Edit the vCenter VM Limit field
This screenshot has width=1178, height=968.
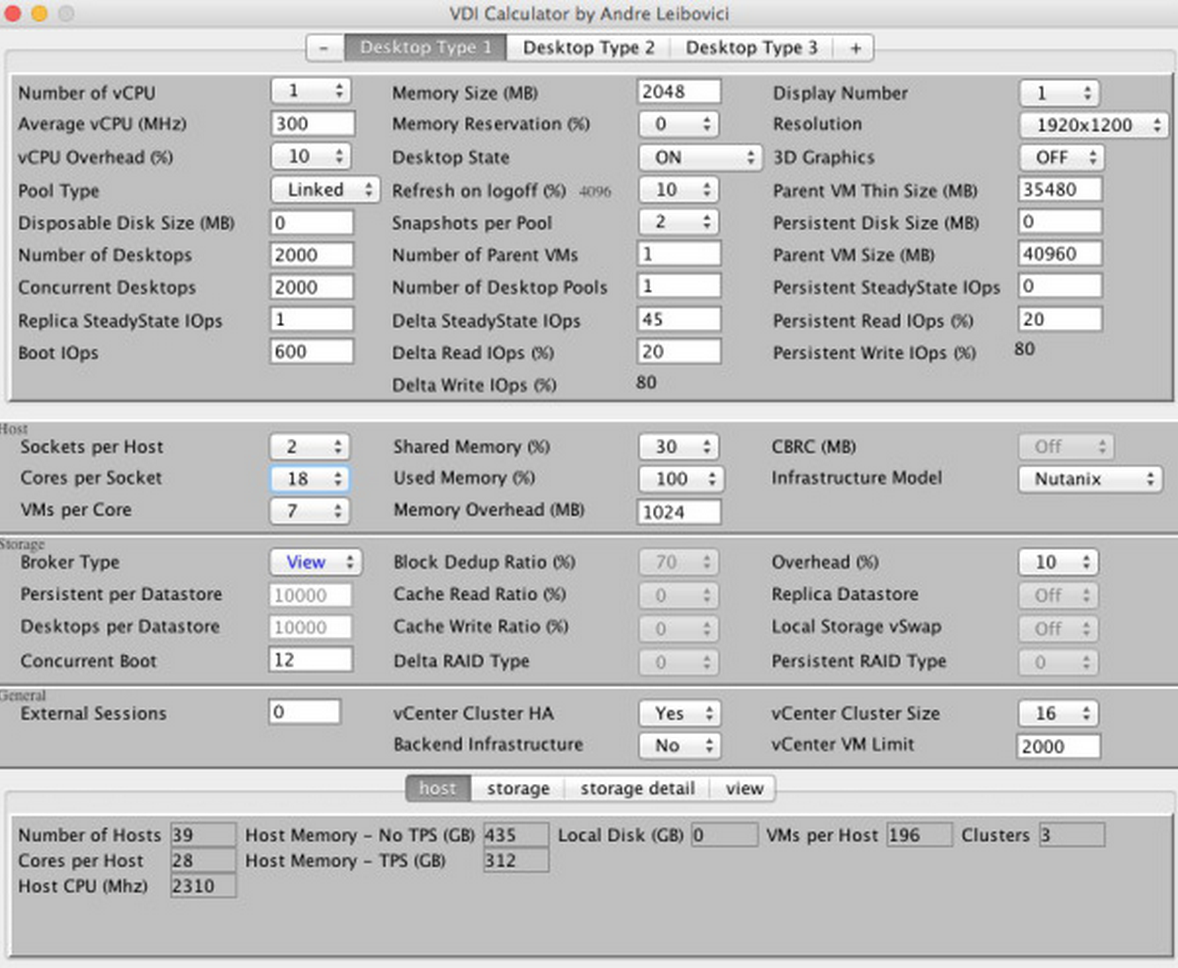pyautogui.click(x=1059, y=746)
